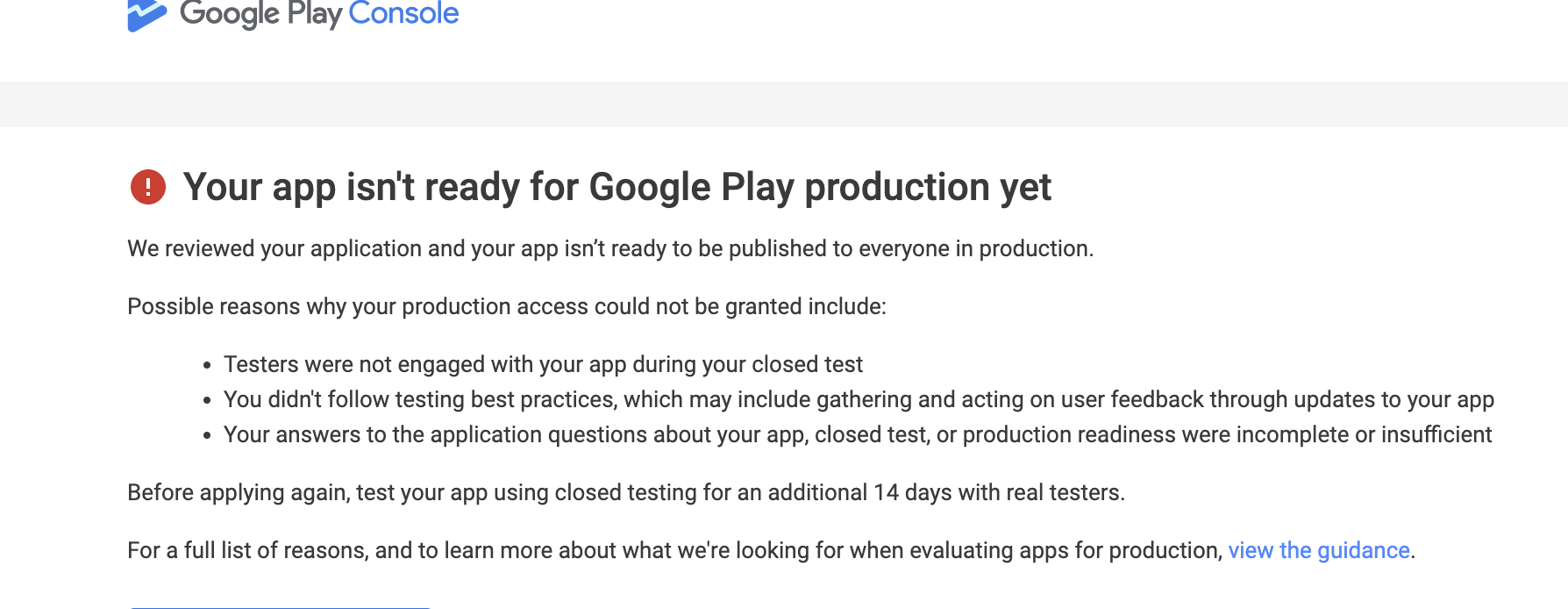Click the bullet 'Your answers to the application questions'
Screen dimensions: 1568x609
click(858, 434)
